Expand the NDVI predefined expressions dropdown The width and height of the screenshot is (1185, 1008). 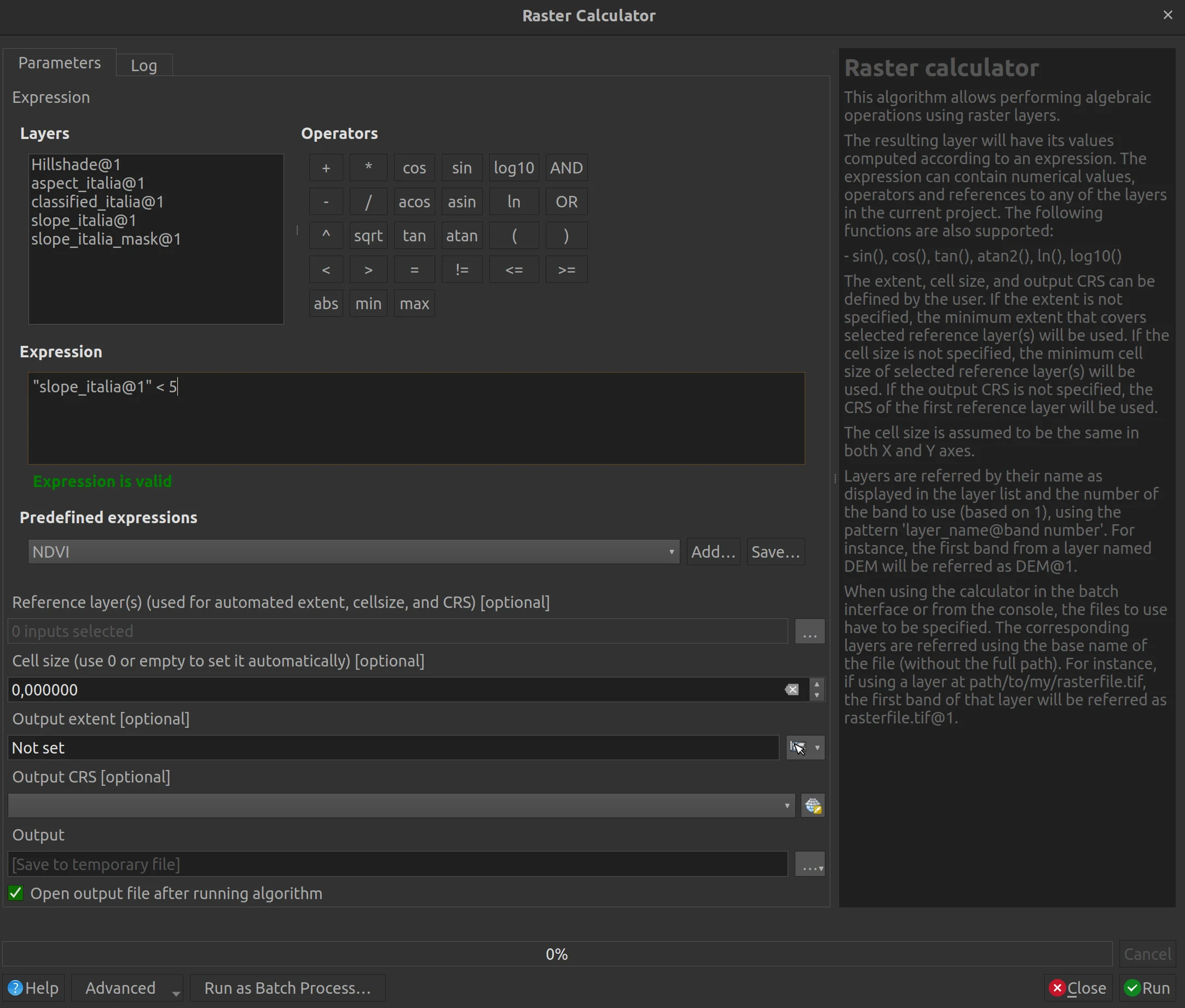(672, 552)
